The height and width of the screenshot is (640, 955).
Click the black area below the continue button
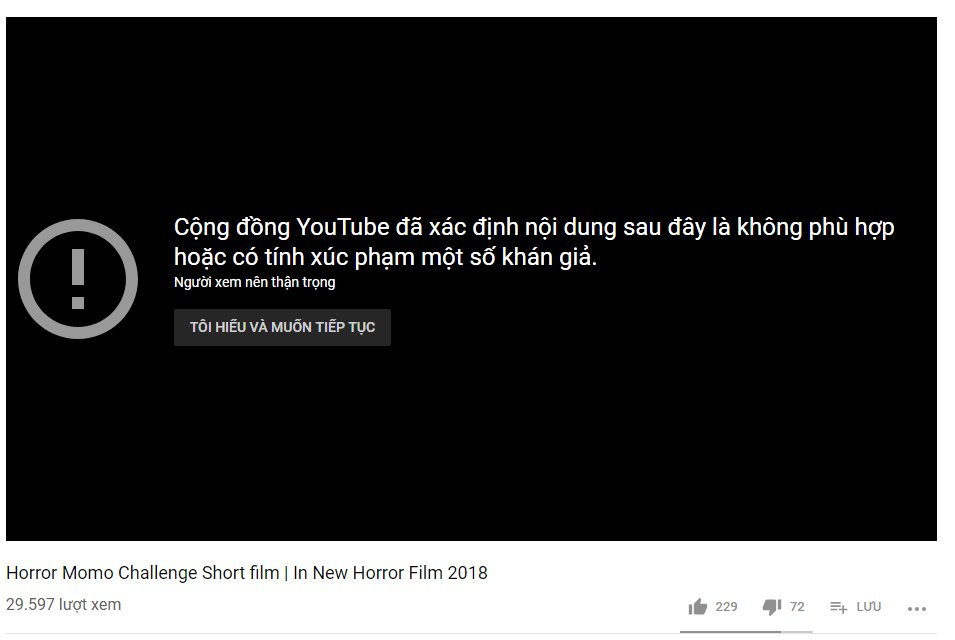point(471,445)
